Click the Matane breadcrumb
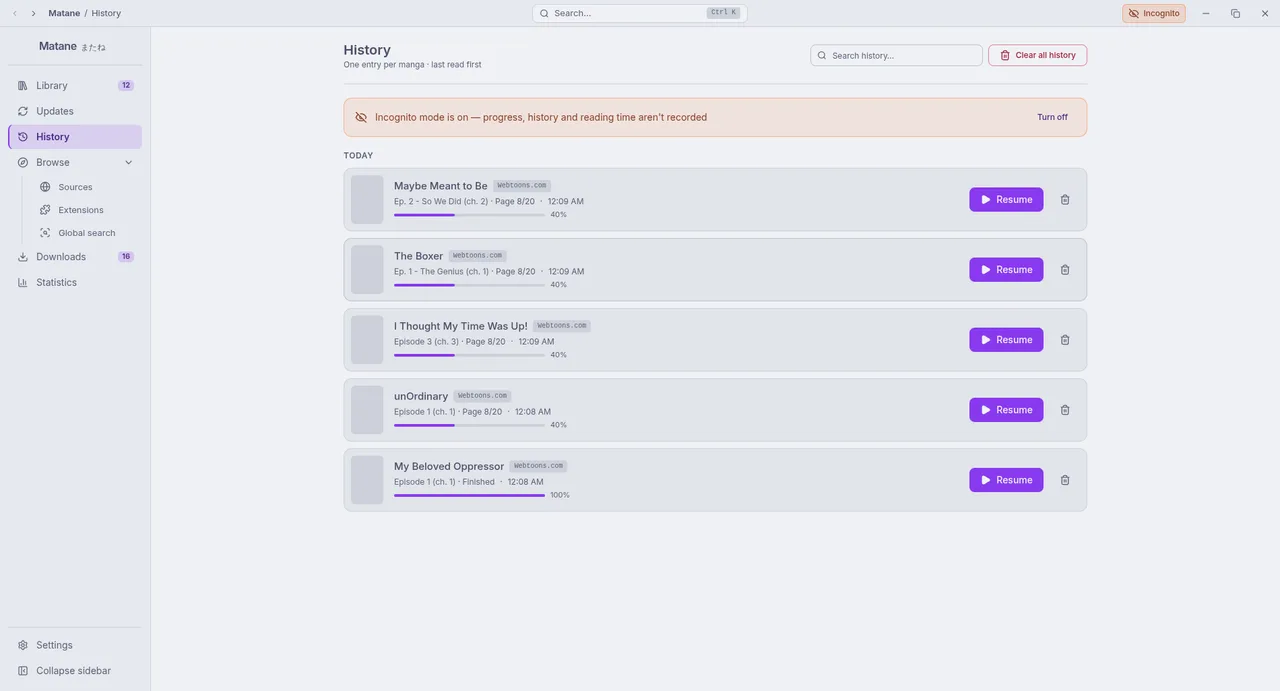Image resolution: width=1280 pixels, height=691 pixels. (64, 13)
